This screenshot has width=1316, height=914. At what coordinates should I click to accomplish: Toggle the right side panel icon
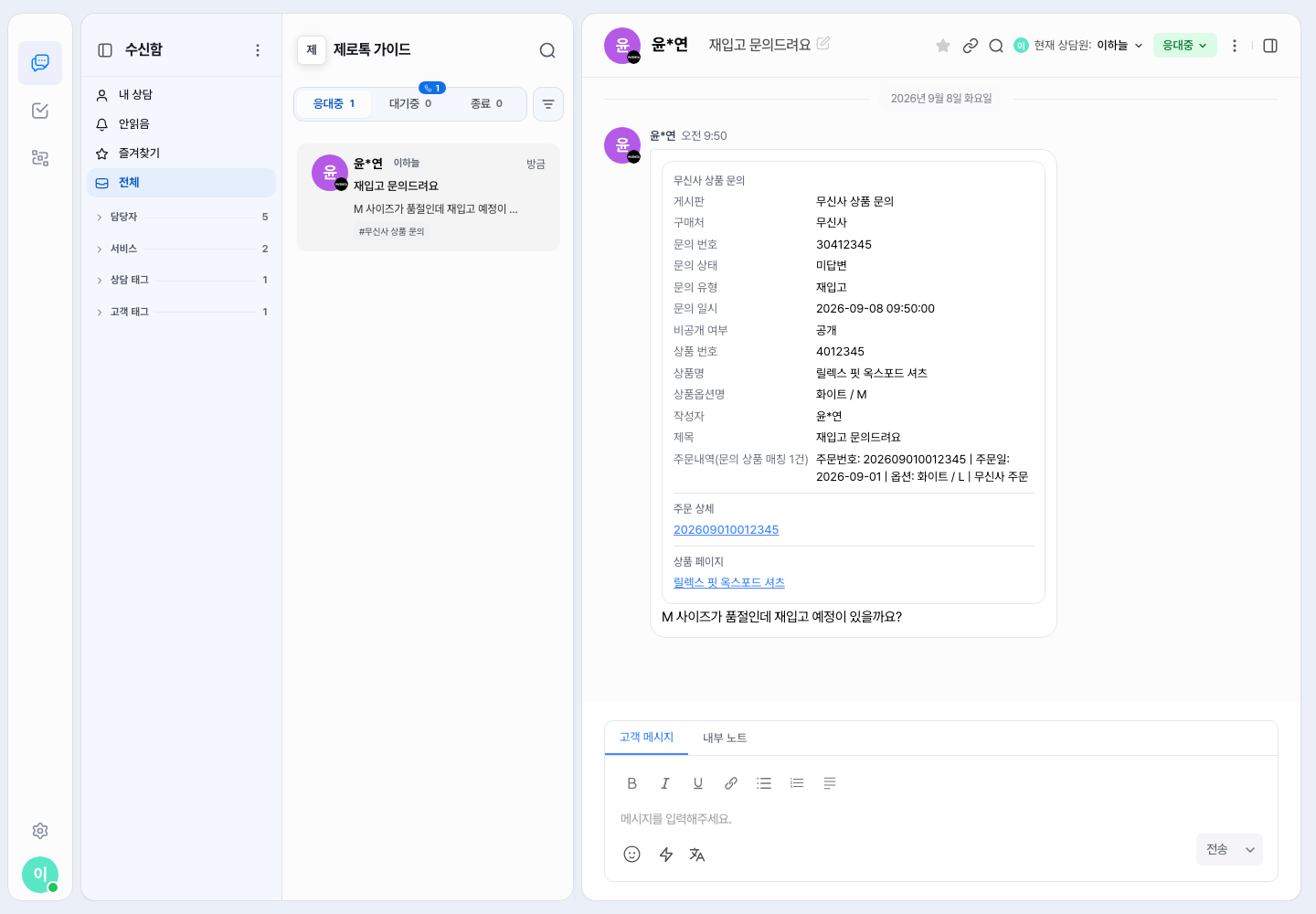click(x=1270, y=46)
